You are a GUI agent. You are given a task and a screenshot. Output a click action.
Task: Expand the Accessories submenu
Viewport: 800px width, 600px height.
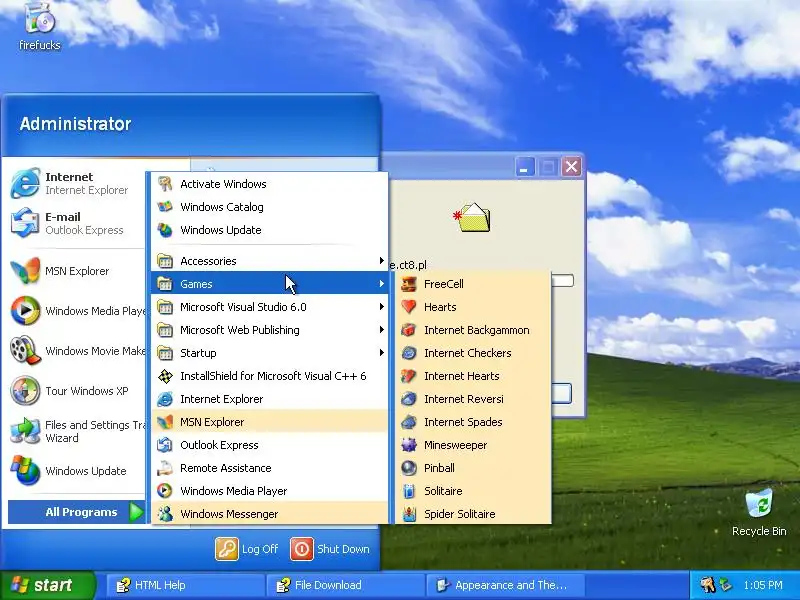point(269,261)
